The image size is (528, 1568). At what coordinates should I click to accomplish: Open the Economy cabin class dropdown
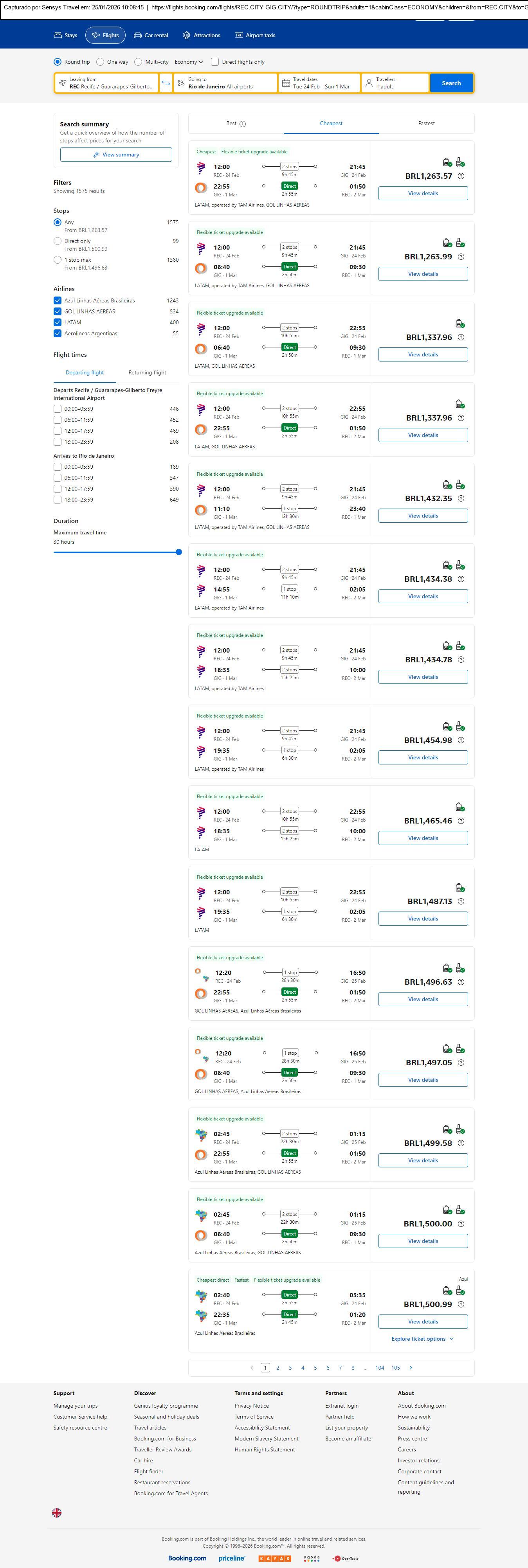click(189, 62)
